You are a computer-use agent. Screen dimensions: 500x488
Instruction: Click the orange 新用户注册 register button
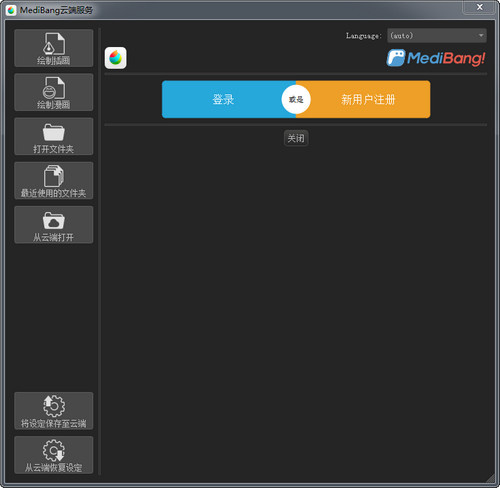click(368, 99)
